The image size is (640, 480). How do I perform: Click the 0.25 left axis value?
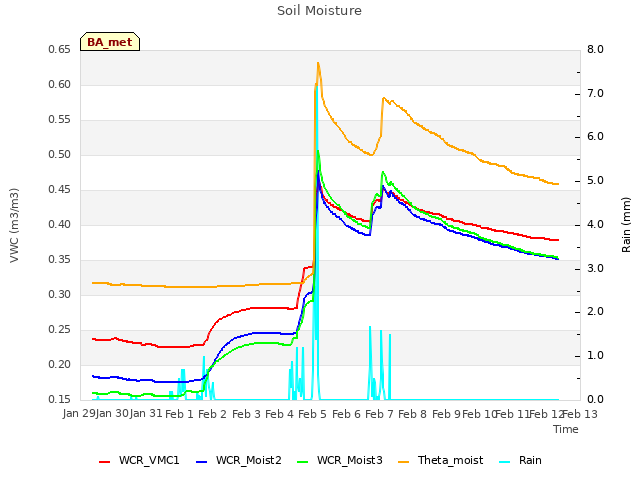point(59,329)
